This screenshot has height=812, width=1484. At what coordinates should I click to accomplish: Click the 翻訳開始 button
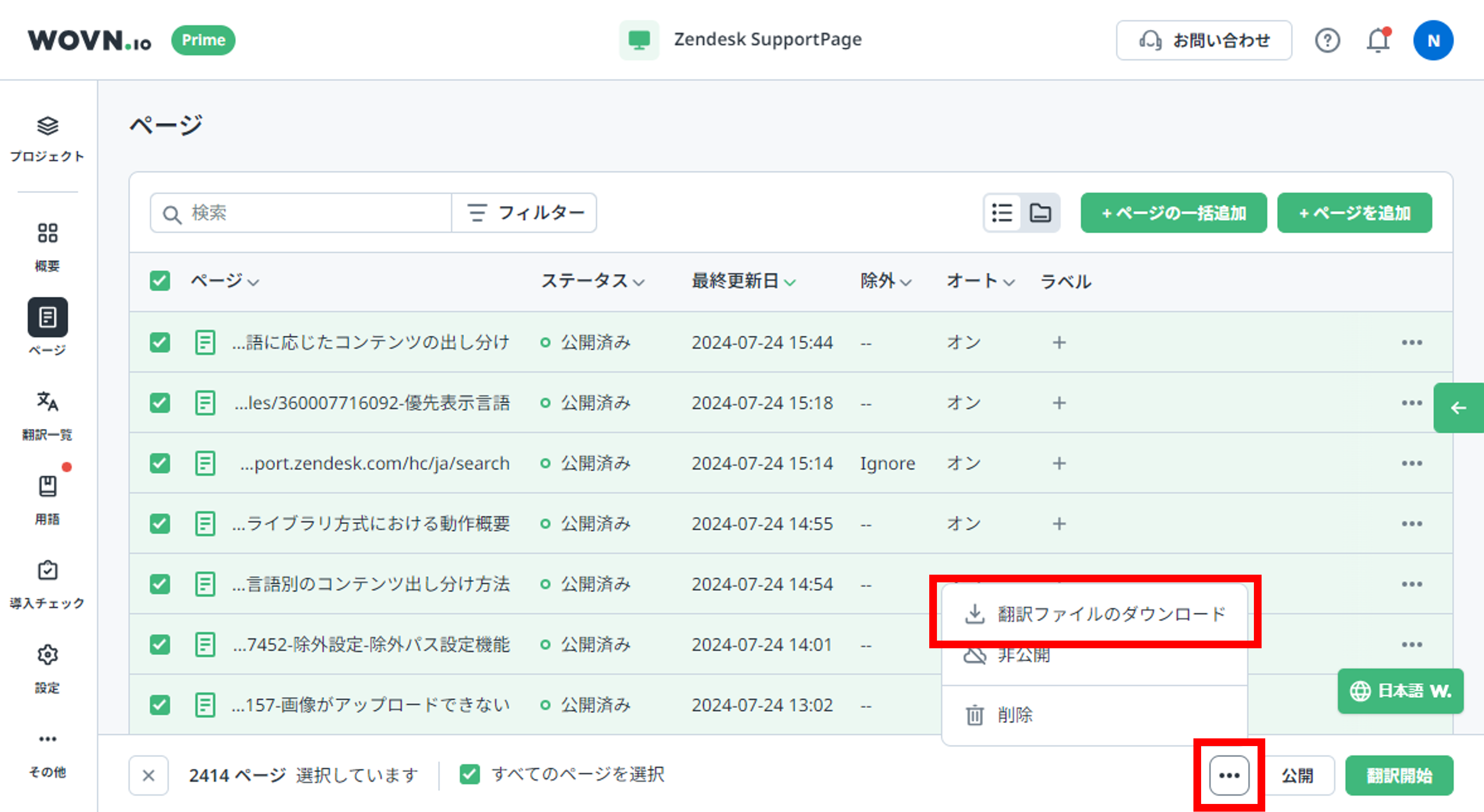coord(1398,775)
